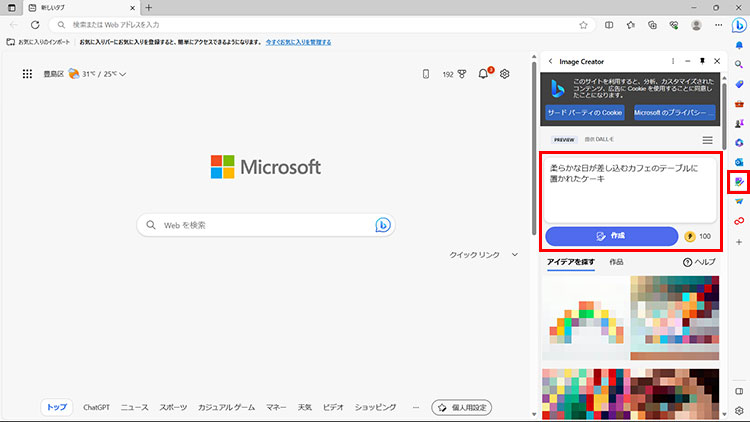Open the Image Creator sidebar icon
The height and width of the screenshot is (422, 750).
739,182
